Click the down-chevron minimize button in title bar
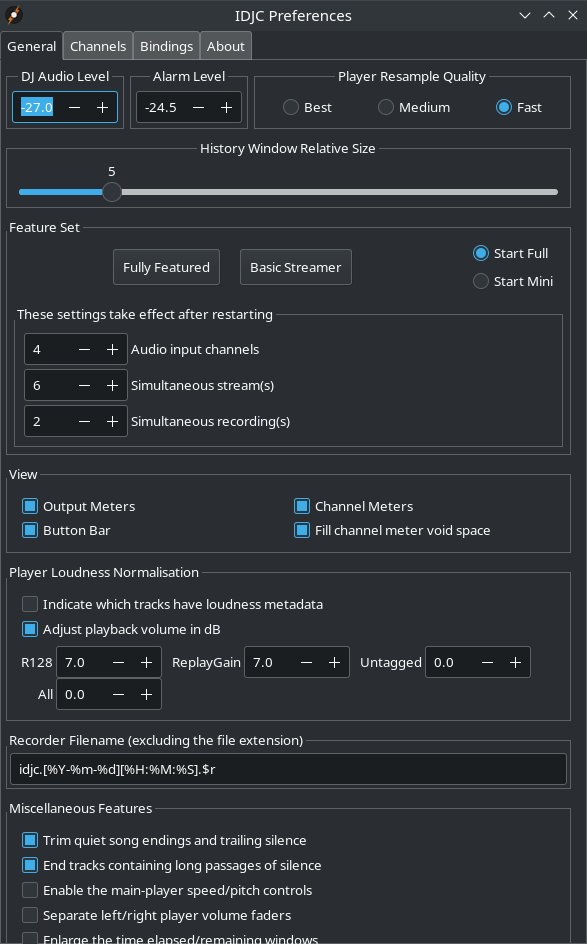Screen dimensions: 587x944 pyautogui.click(x=525, y=15)
